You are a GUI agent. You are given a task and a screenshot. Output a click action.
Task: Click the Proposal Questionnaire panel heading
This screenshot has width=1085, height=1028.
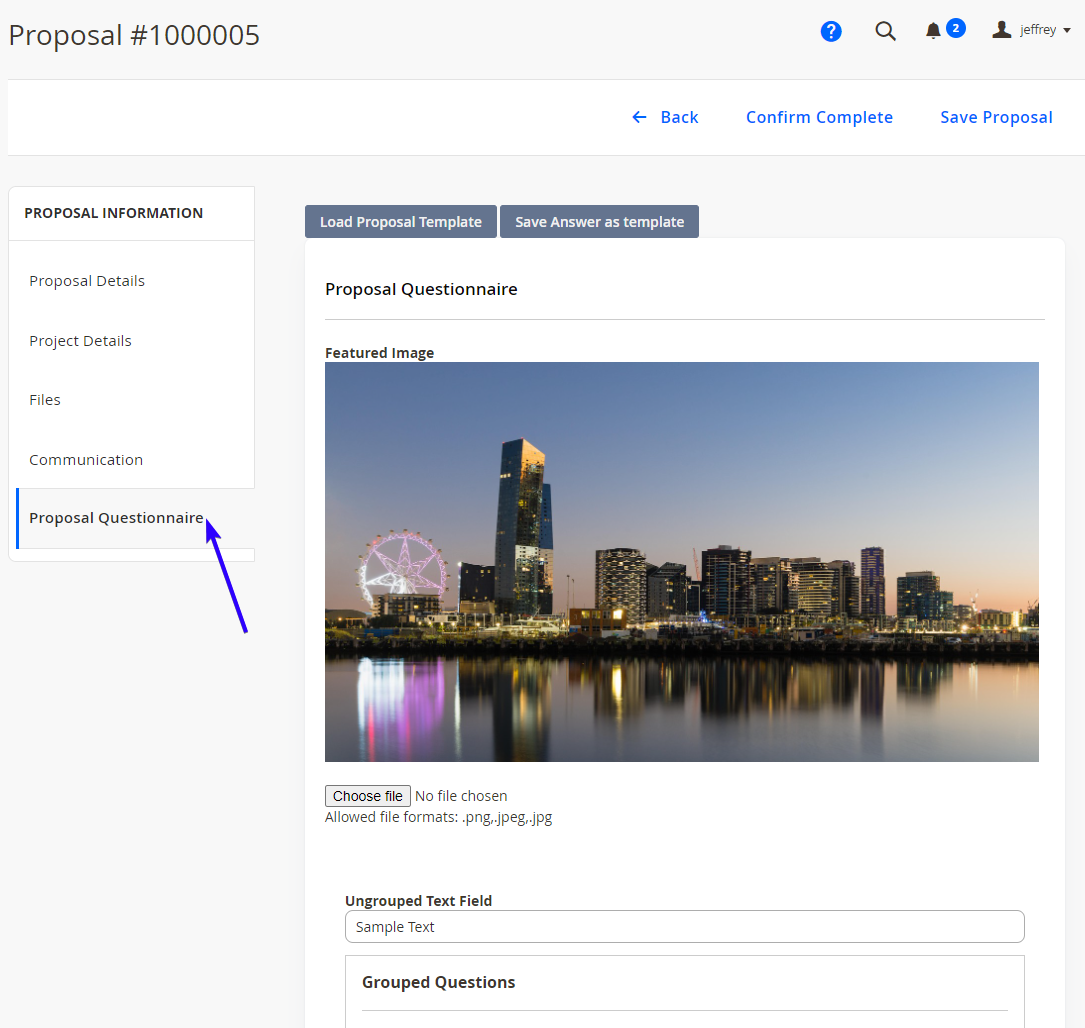pos(421,289)
